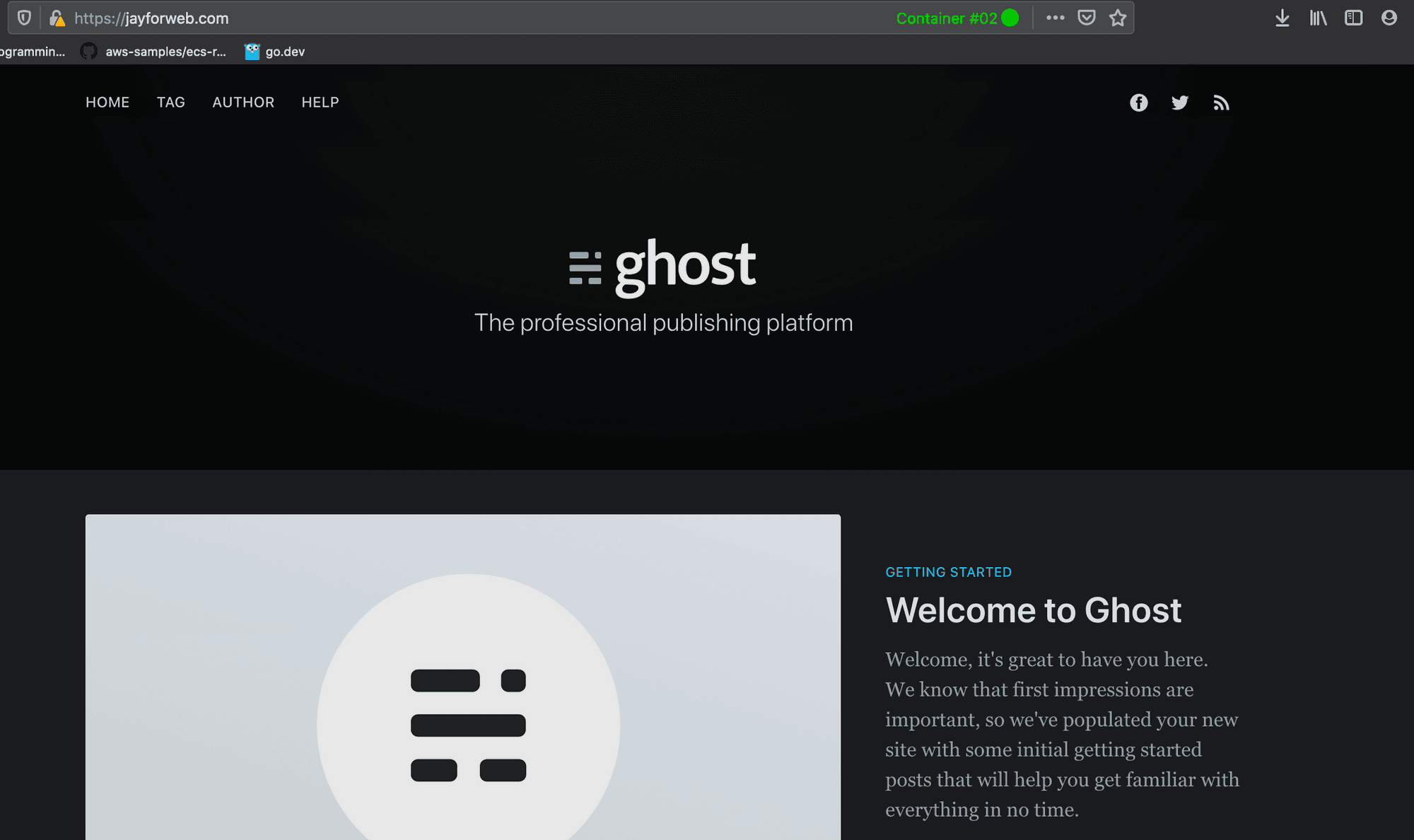Bookmark this page with the star icon

coord(1118,18)
